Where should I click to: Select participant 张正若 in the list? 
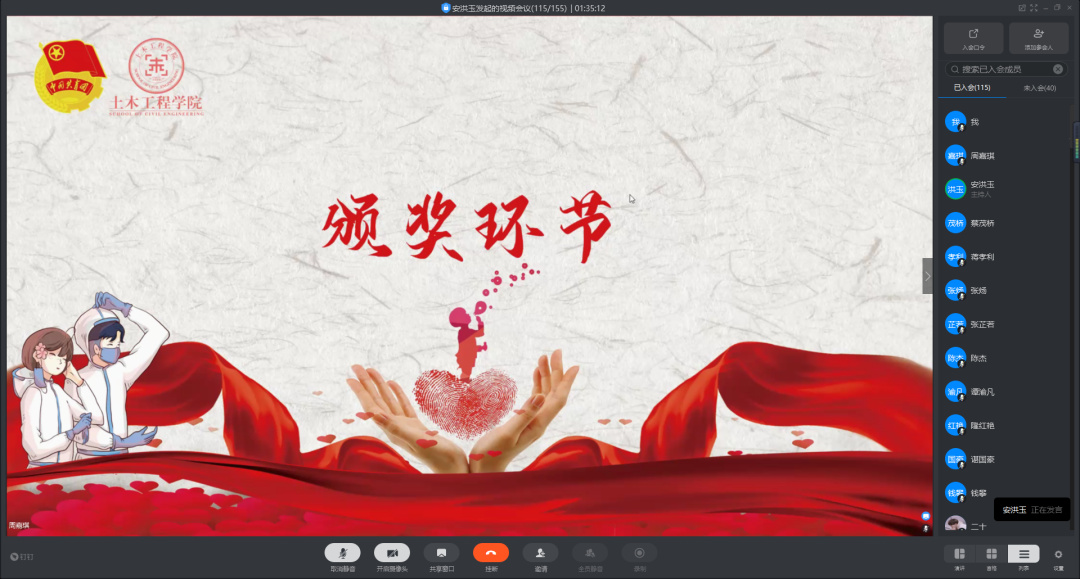[x=1006, y=324]
